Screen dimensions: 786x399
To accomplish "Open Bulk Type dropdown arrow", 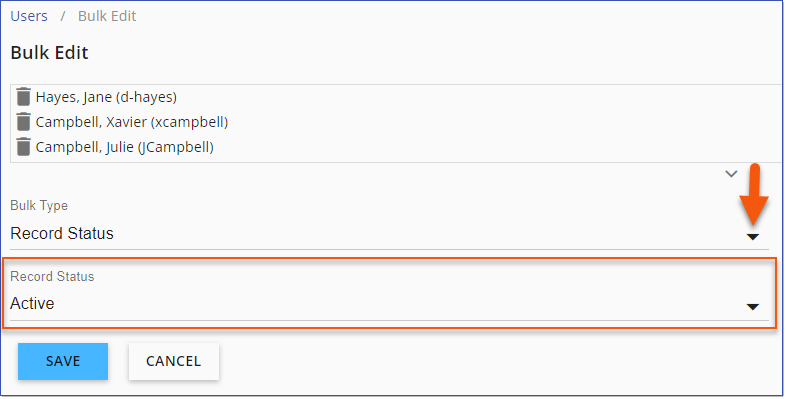I will tap(753, 237).
